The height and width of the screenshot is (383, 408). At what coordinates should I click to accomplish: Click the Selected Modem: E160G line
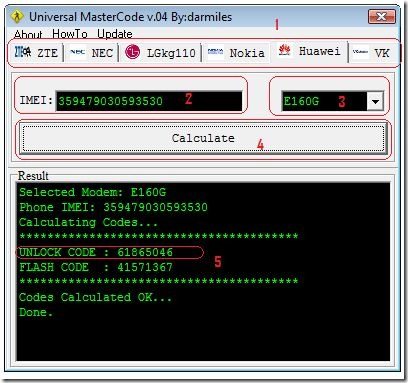[92, 192]
